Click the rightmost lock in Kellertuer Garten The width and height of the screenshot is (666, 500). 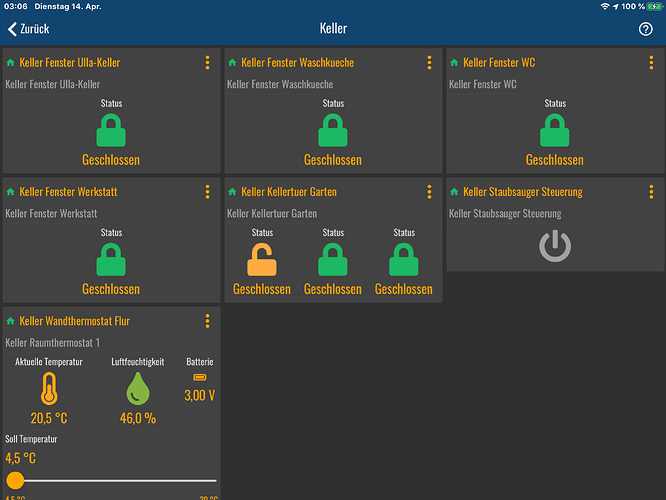coord(404,260)
